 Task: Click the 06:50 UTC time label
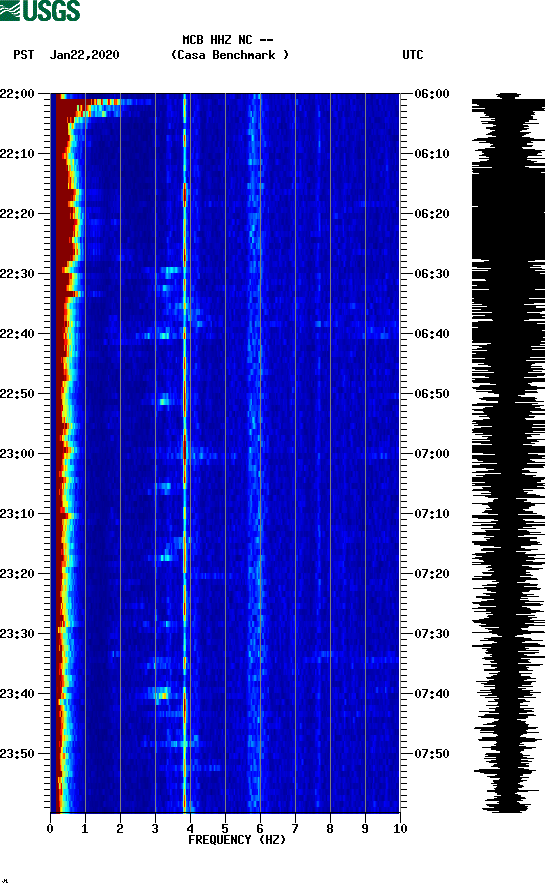(x=432, y=394)
